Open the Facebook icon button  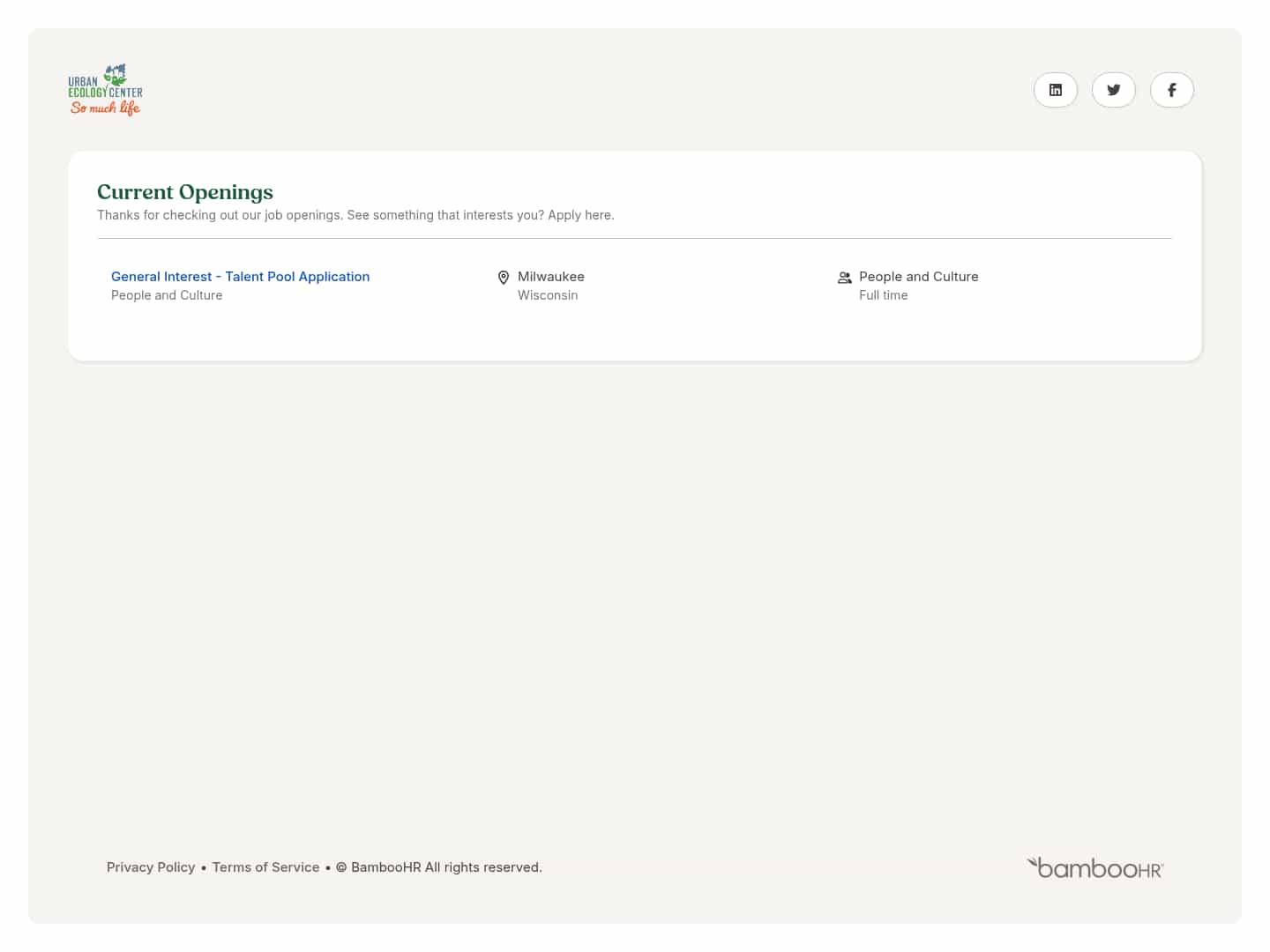pyautogui.click(x=1171, y=90)
